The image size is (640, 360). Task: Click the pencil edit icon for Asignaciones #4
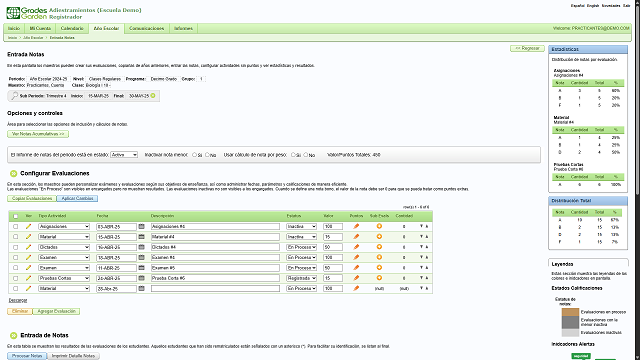28,226
